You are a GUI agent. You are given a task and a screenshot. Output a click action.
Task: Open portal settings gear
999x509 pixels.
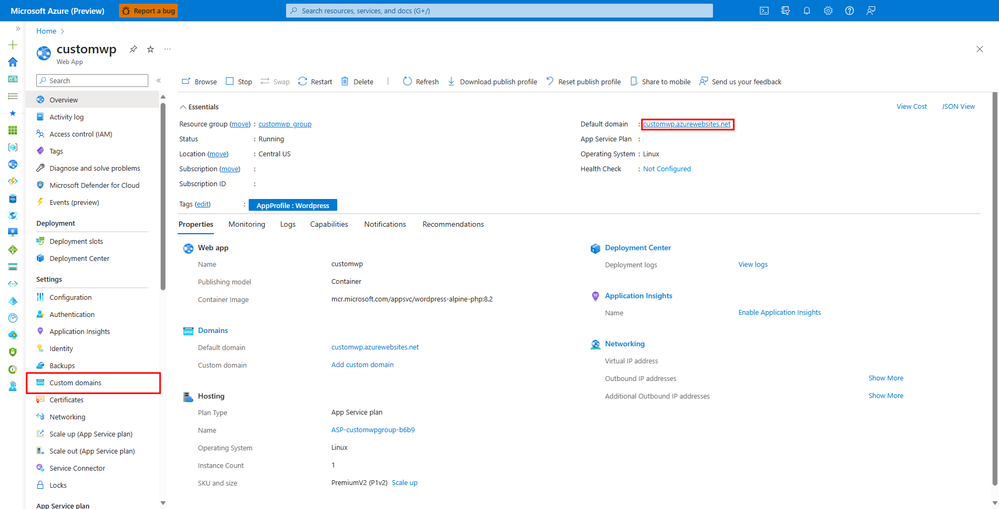(828, 10)
